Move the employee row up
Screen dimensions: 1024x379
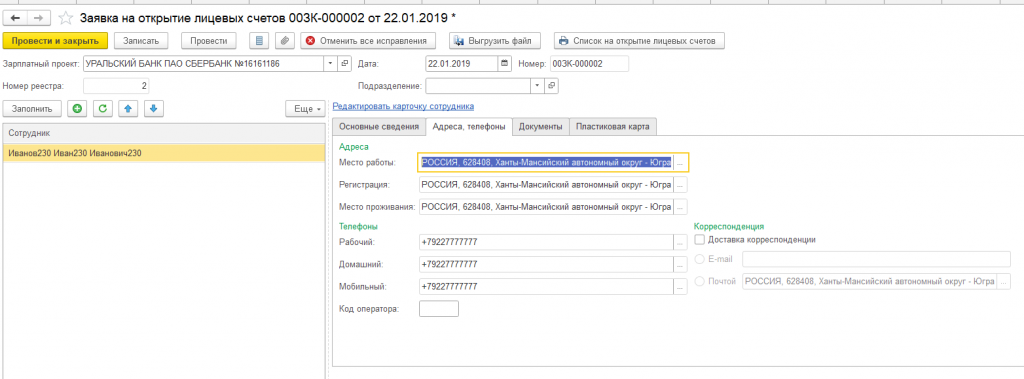[x=127, y=109]
